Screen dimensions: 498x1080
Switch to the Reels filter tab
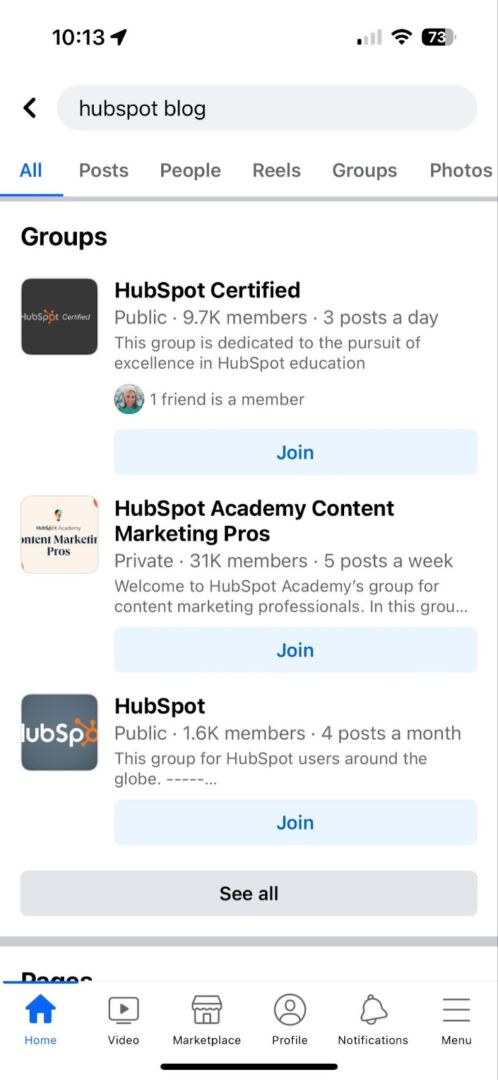[x=276, y=170]
